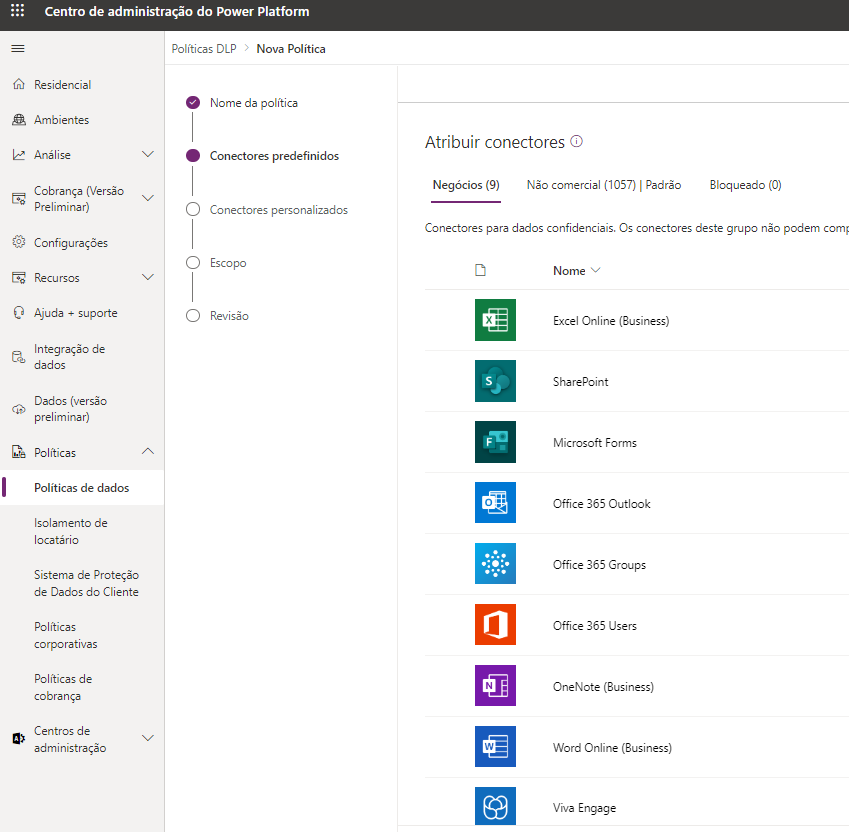Collapse the navigation hamburger menu
The width and height of the screenshot is (849, 832).
point(18,49)
